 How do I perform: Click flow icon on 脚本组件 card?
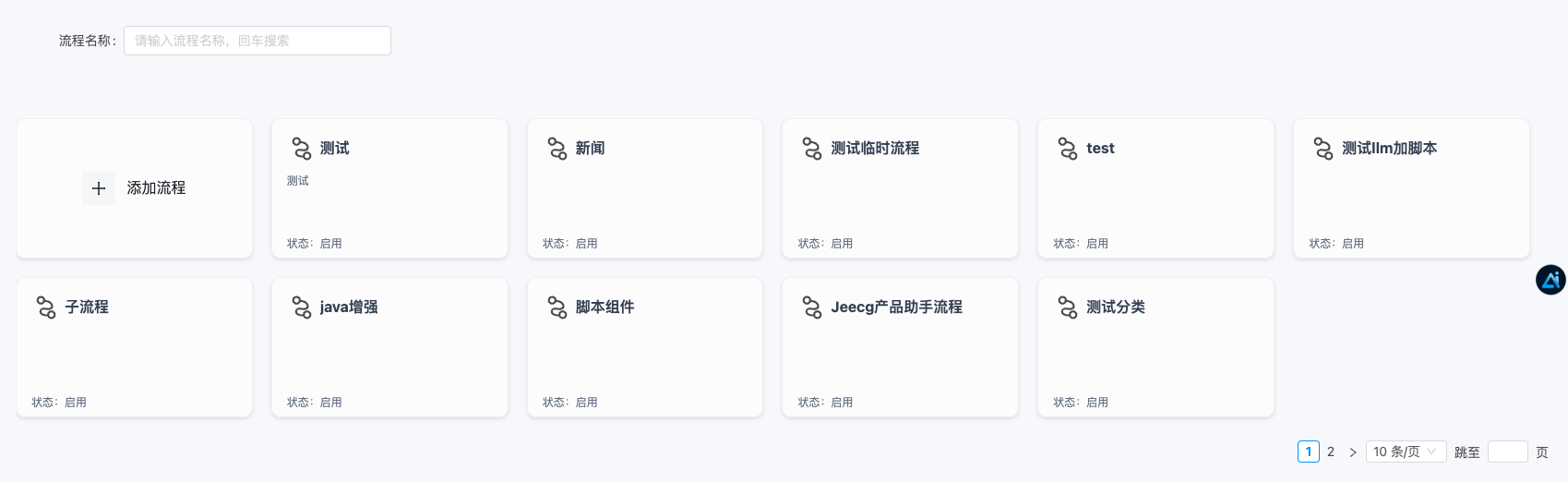(557, 307)
